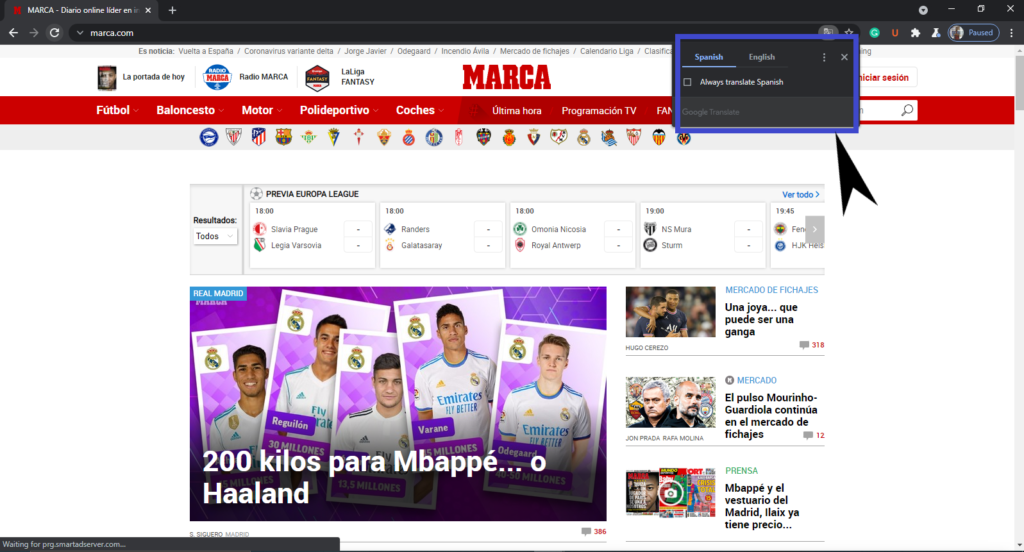
Task: Open Prensa newspaper covers thumbnail
Action: [670, 493]
